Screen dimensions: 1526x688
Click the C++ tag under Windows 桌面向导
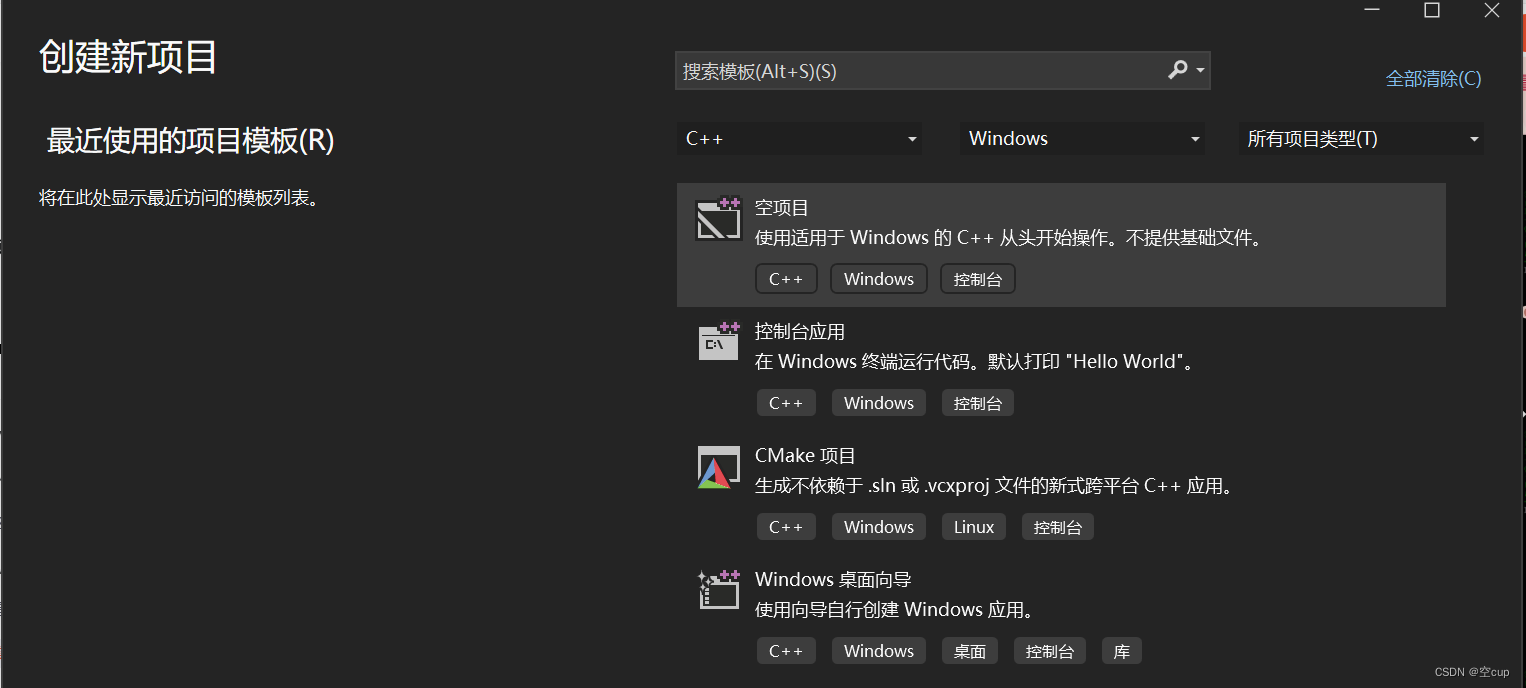point(786,651)
